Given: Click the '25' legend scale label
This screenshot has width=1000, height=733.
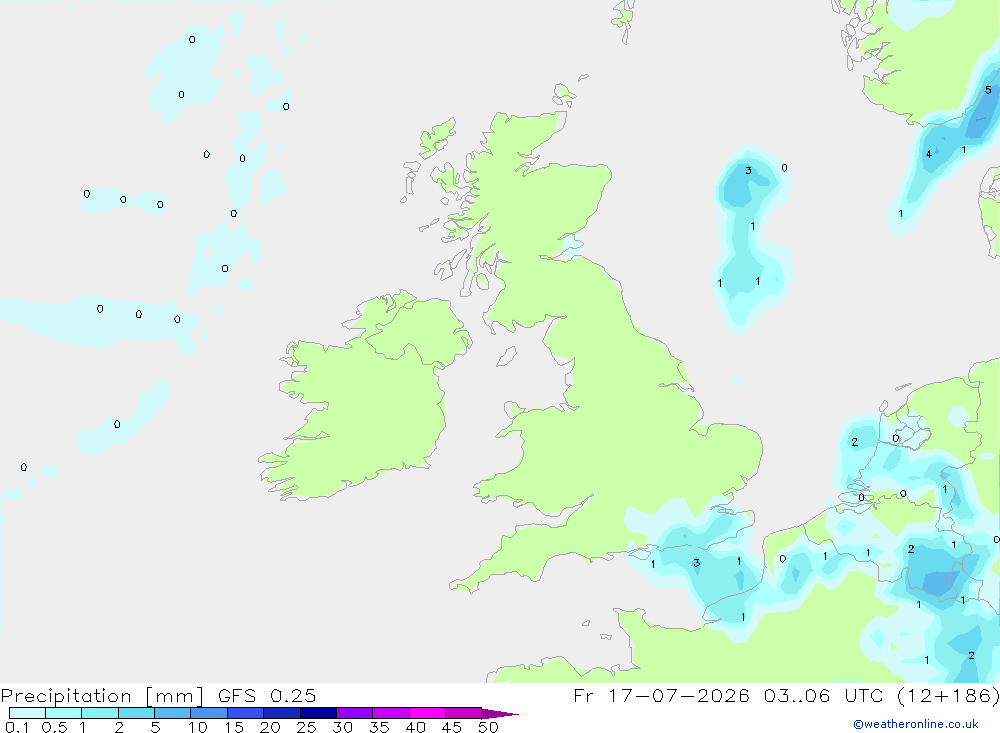Looking at the screenshot, I should click(x=306, y=727).
